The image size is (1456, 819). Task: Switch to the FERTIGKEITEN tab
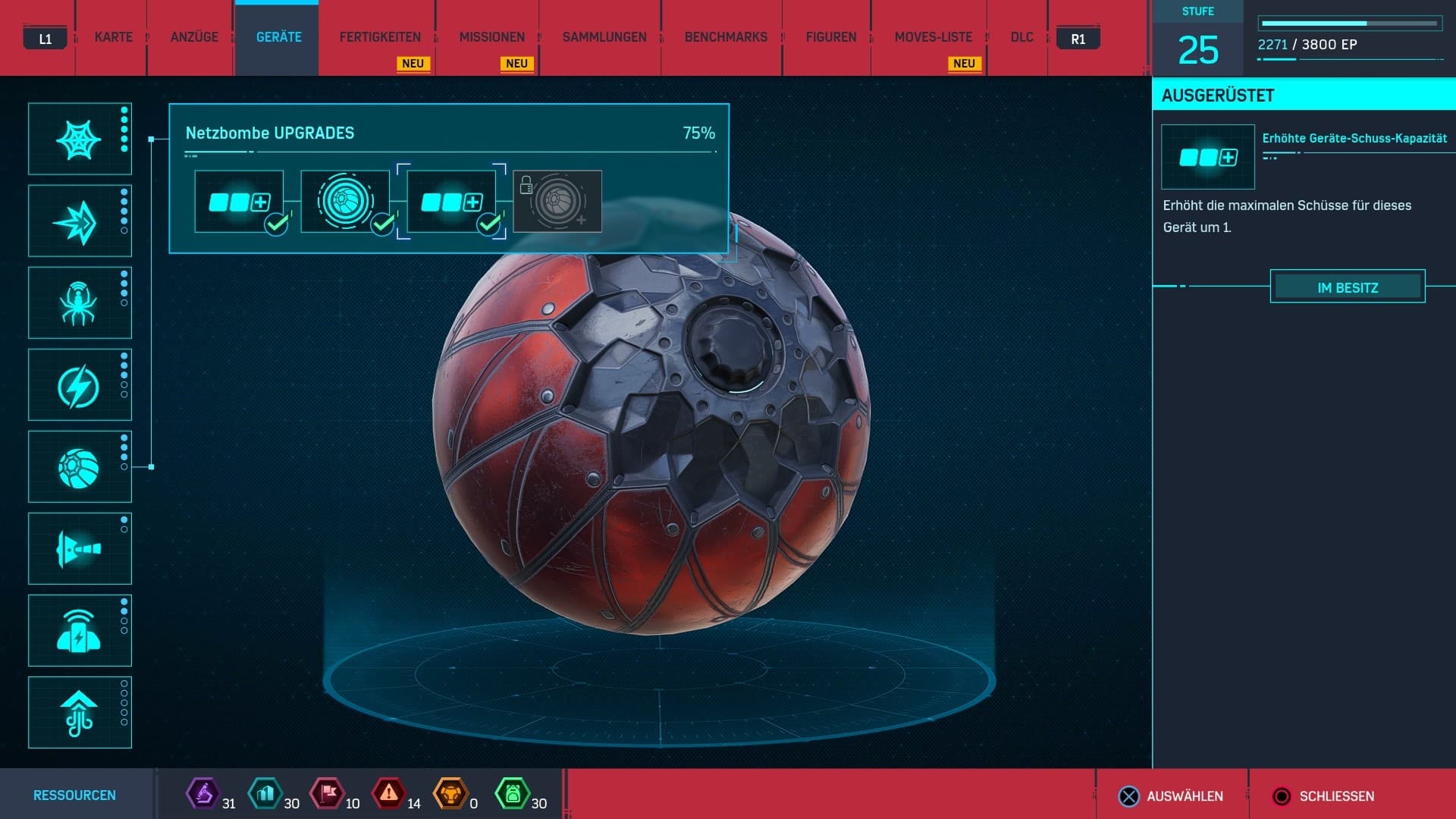380,37
